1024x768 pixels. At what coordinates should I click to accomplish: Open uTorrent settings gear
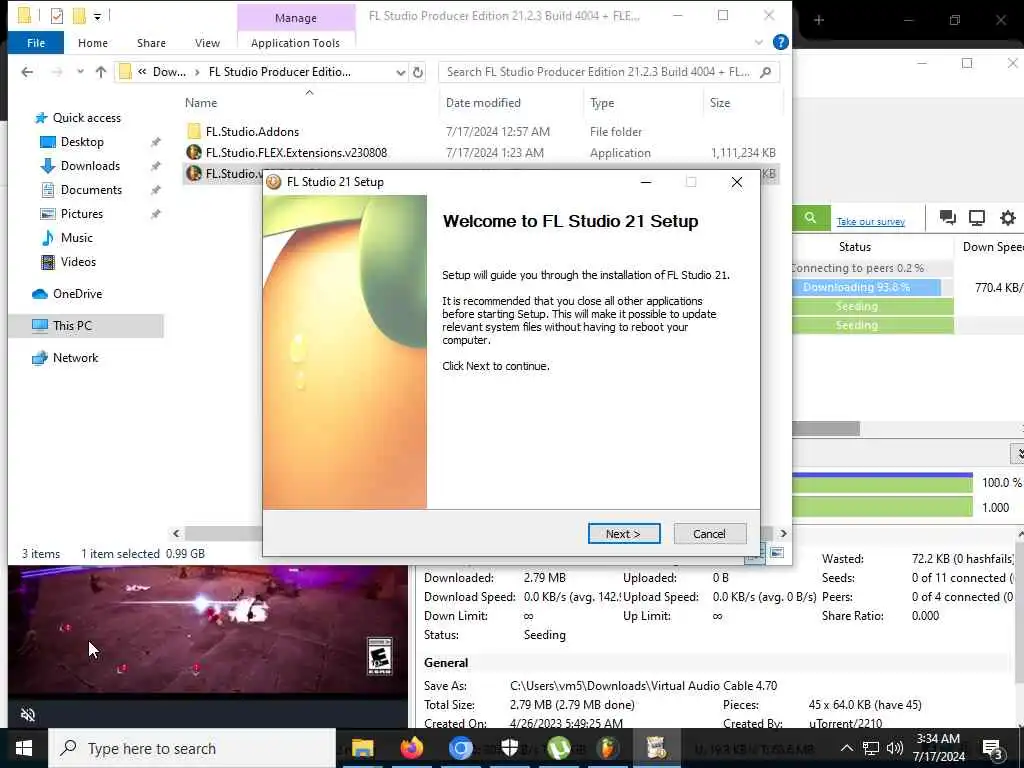click(1008, 218)
